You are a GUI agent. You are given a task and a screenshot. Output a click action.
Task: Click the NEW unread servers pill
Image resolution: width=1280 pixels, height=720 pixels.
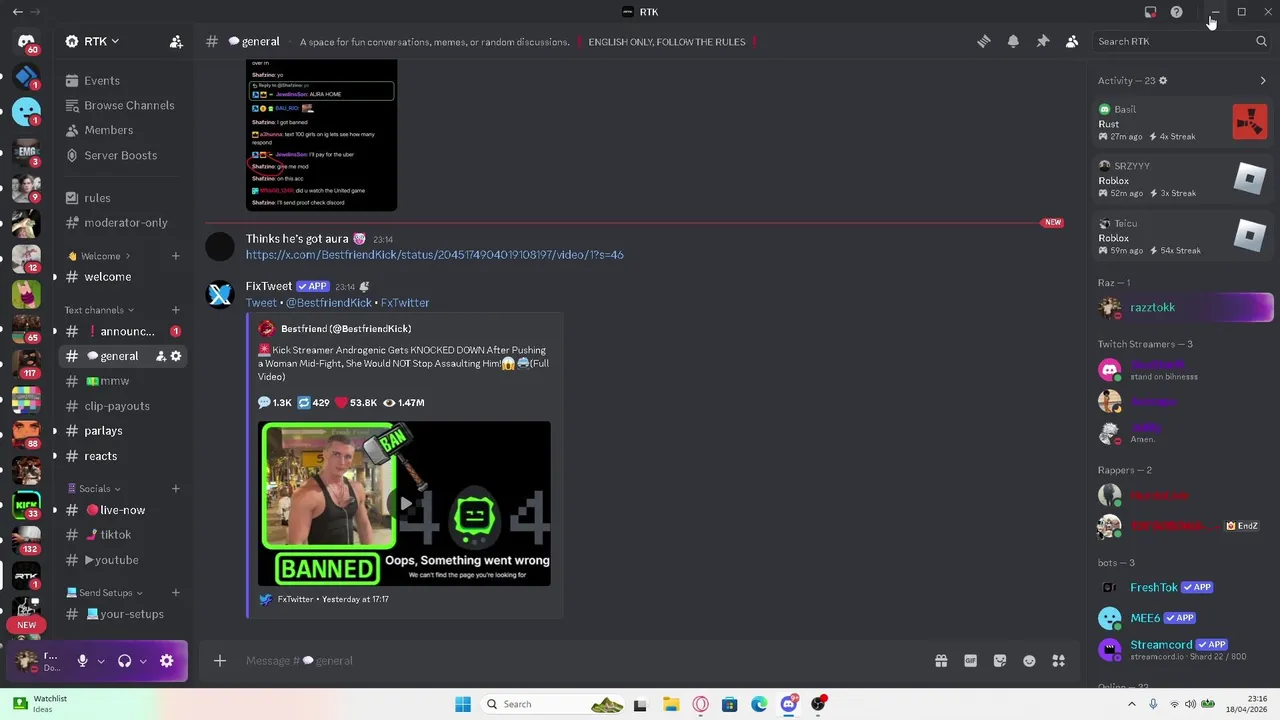(26, 625)
